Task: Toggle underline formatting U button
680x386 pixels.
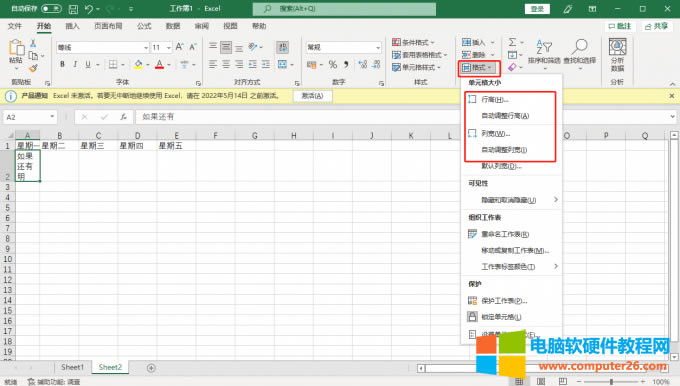Action: click(88, 65)
